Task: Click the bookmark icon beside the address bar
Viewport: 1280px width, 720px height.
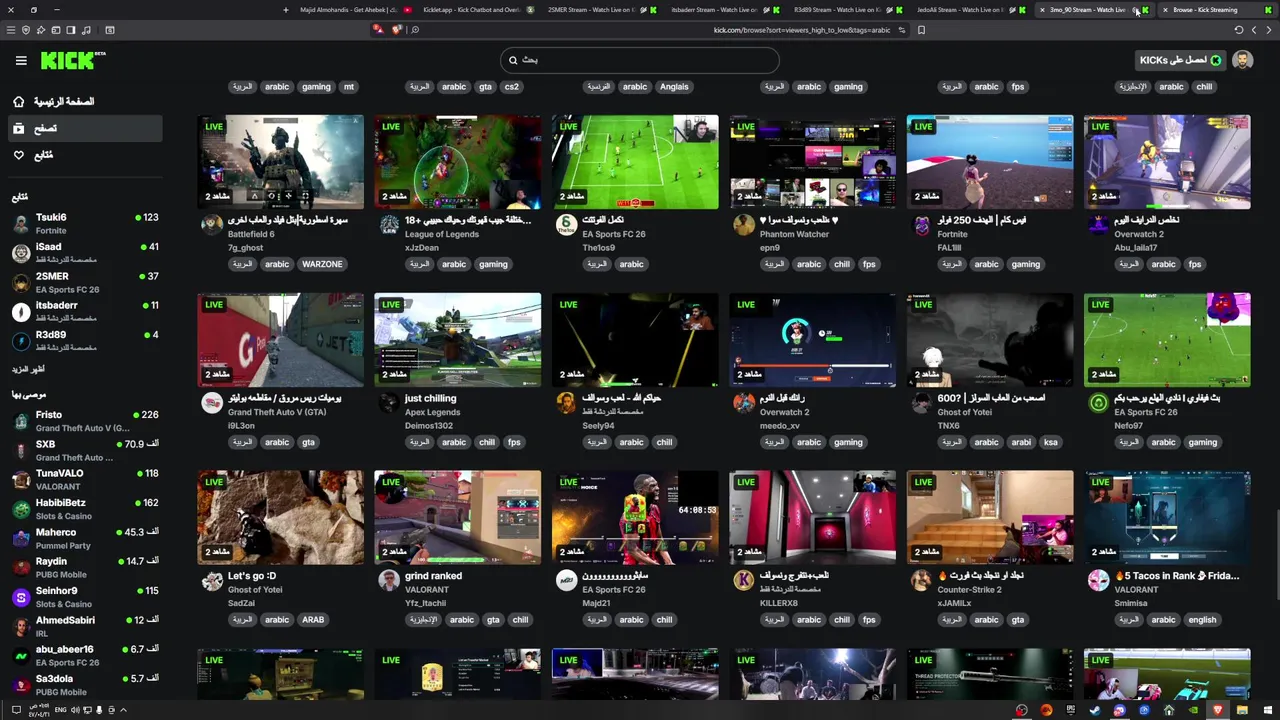Action: [x=921, y=30]
